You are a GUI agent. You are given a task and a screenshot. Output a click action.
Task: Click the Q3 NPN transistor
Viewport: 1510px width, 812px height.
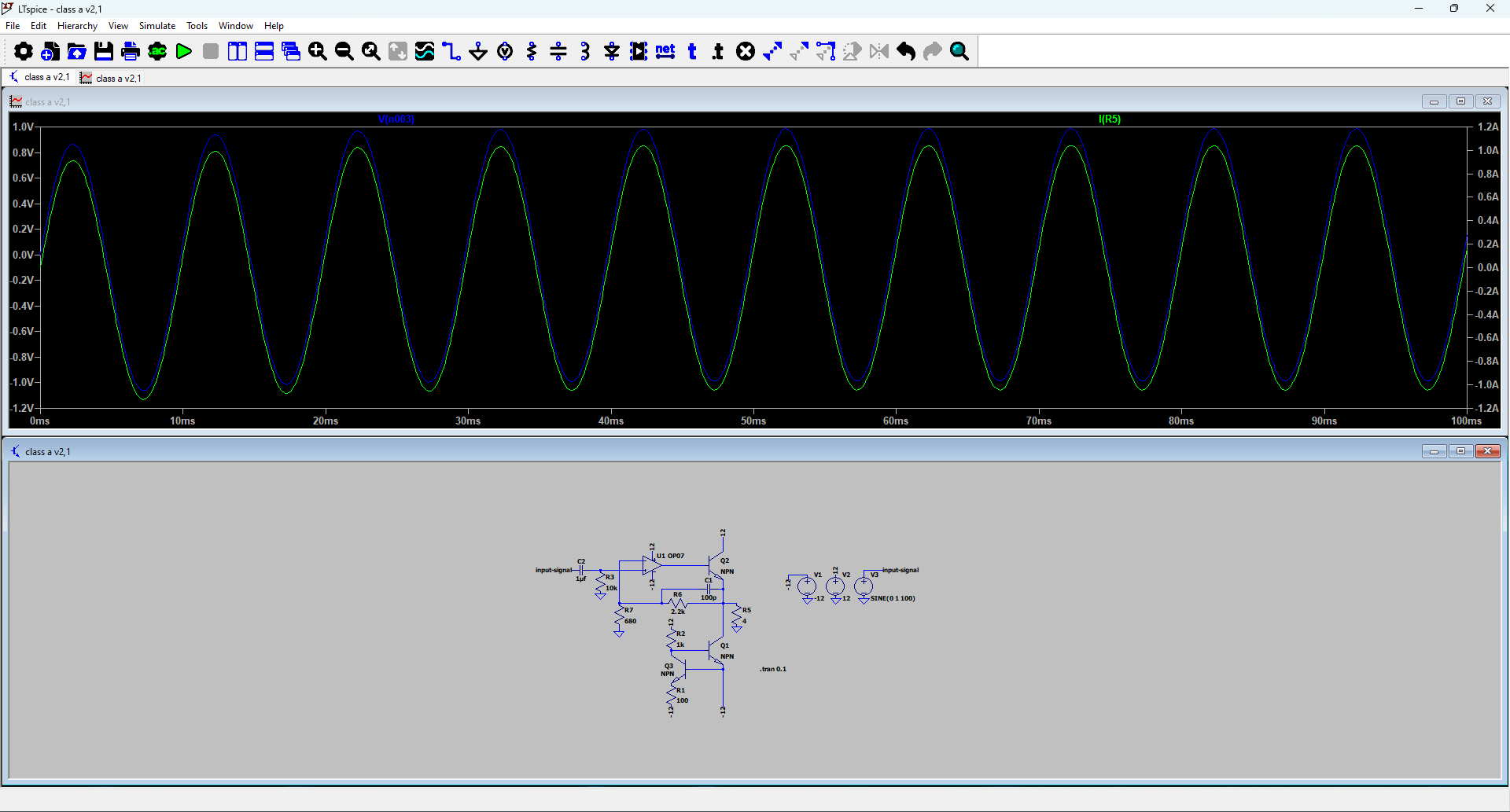[679, 668]
